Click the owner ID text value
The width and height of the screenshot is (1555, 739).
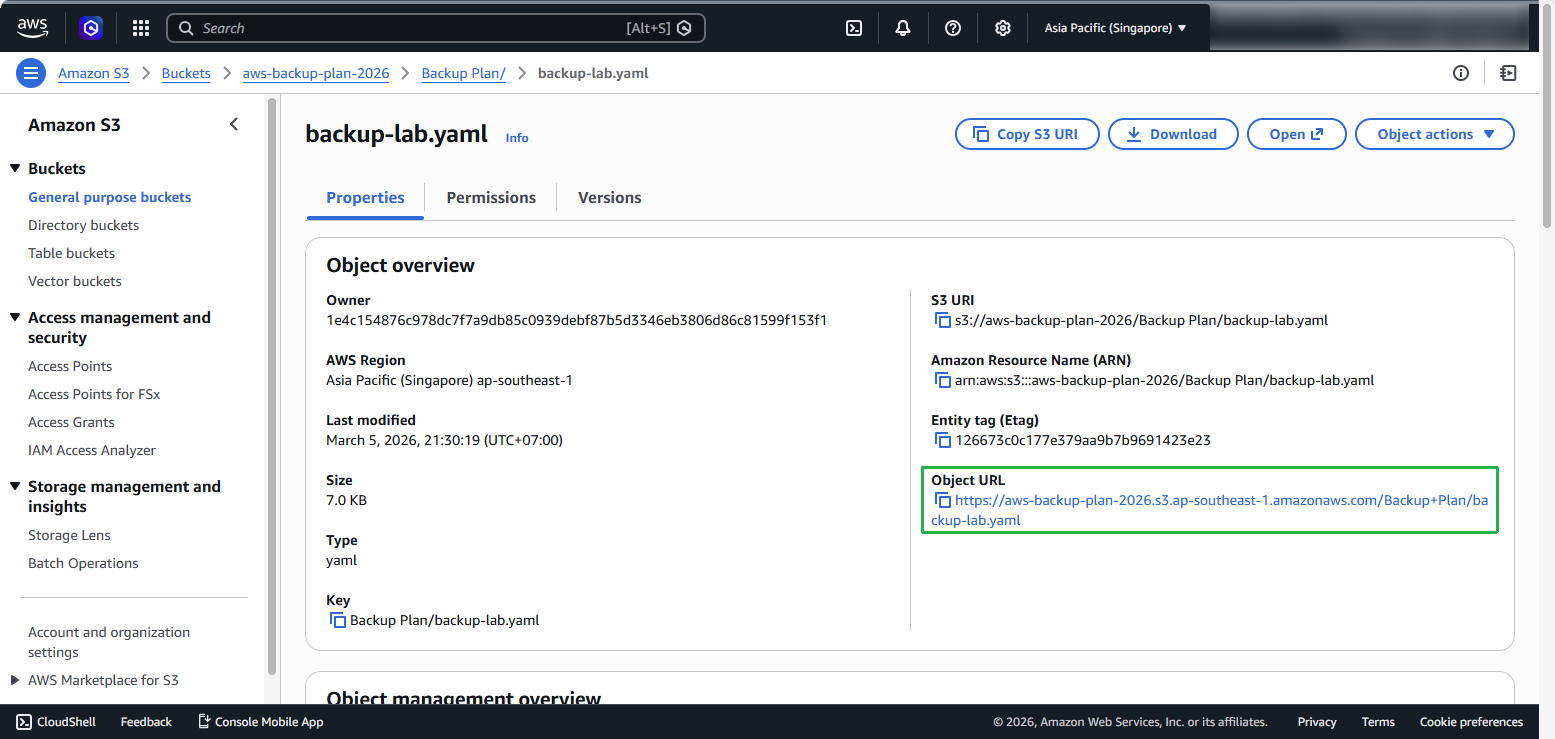[576, 321]
